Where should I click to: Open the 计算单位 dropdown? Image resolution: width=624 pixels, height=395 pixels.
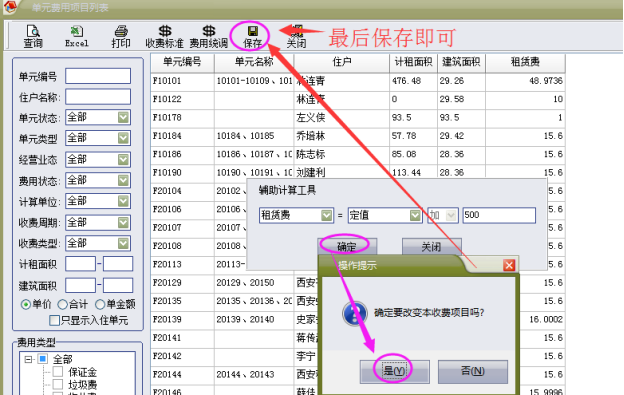[x=123, y=201]
